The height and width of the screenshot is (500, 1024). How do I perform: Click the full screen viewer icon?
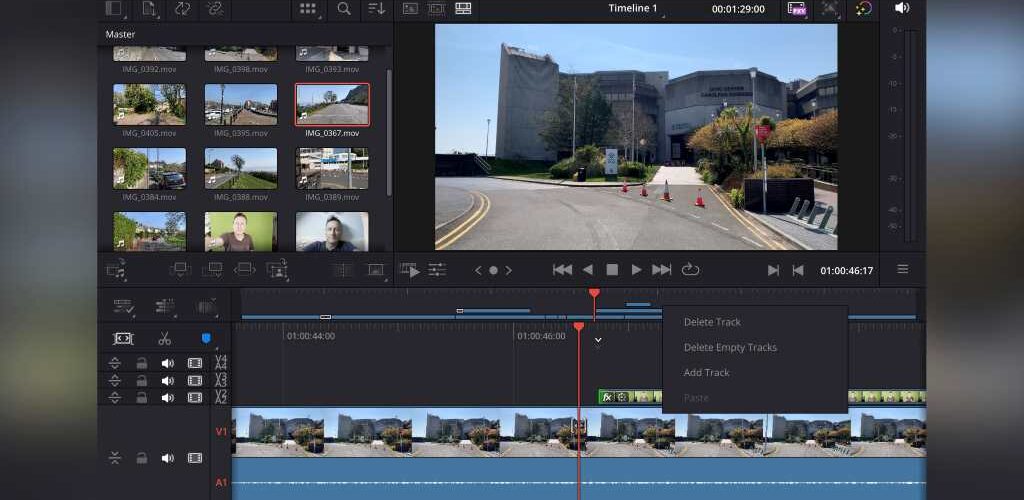coord(829,8)
